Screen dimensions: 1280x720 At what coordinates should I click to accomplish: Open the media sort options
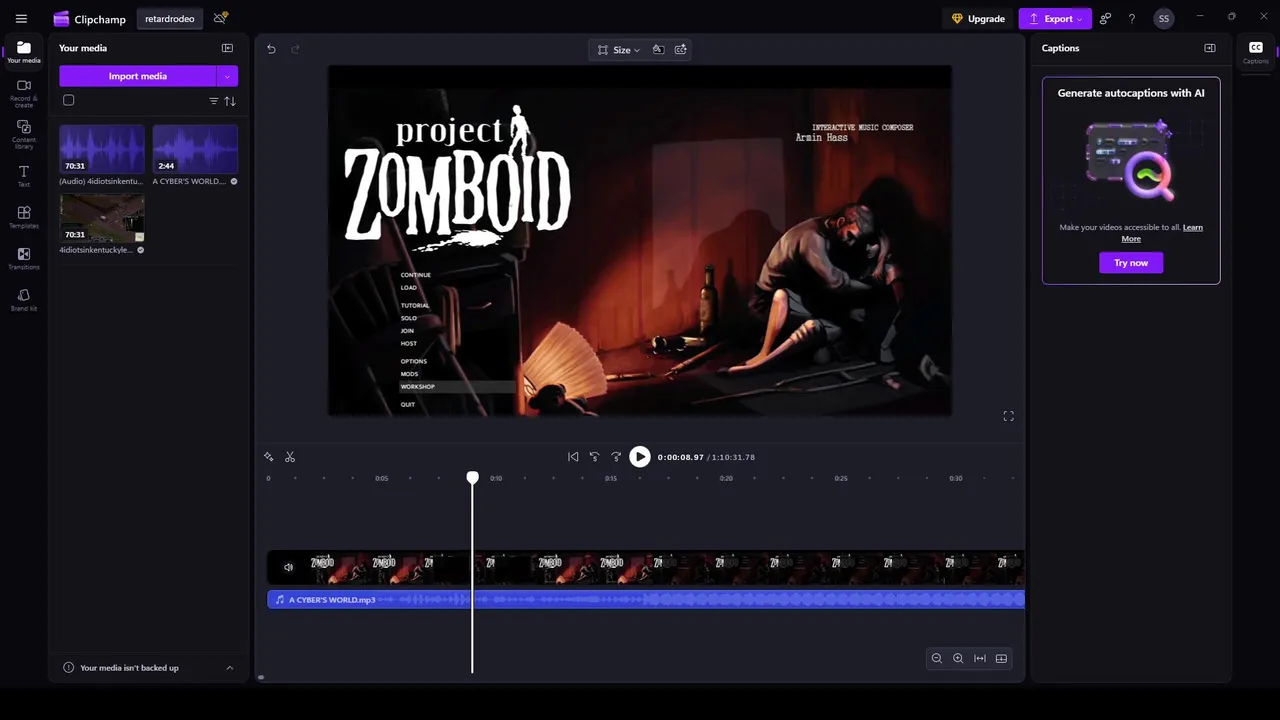[230, 101]
